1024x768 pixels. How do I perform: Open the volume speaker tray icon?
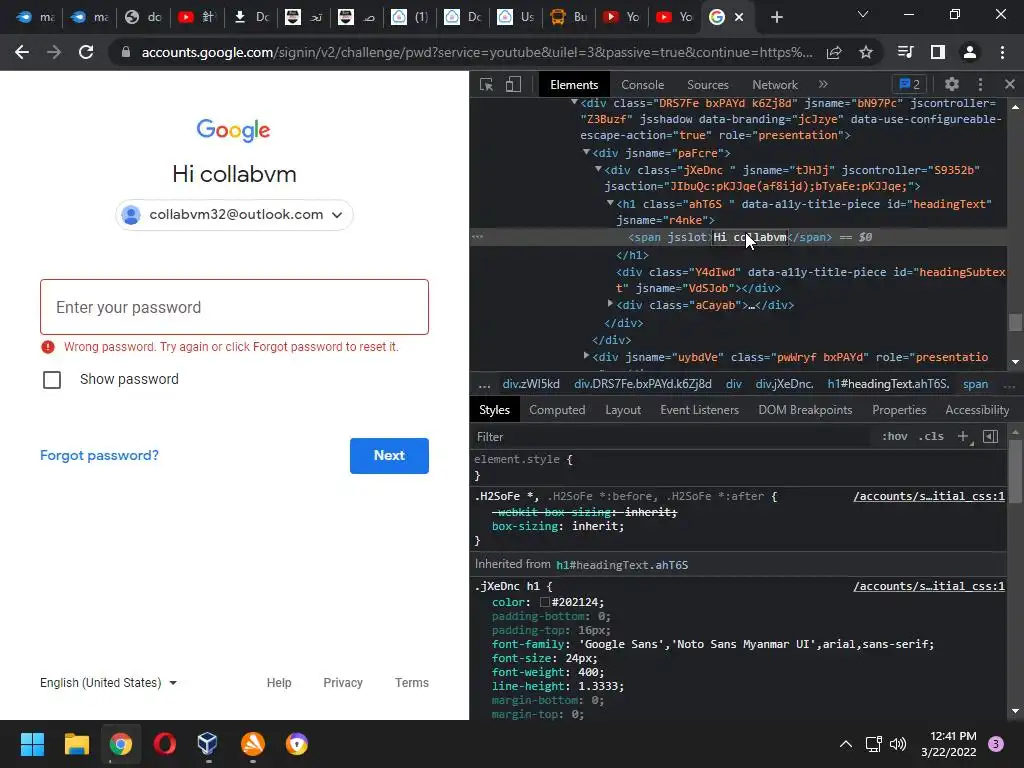tap(899, 744)
